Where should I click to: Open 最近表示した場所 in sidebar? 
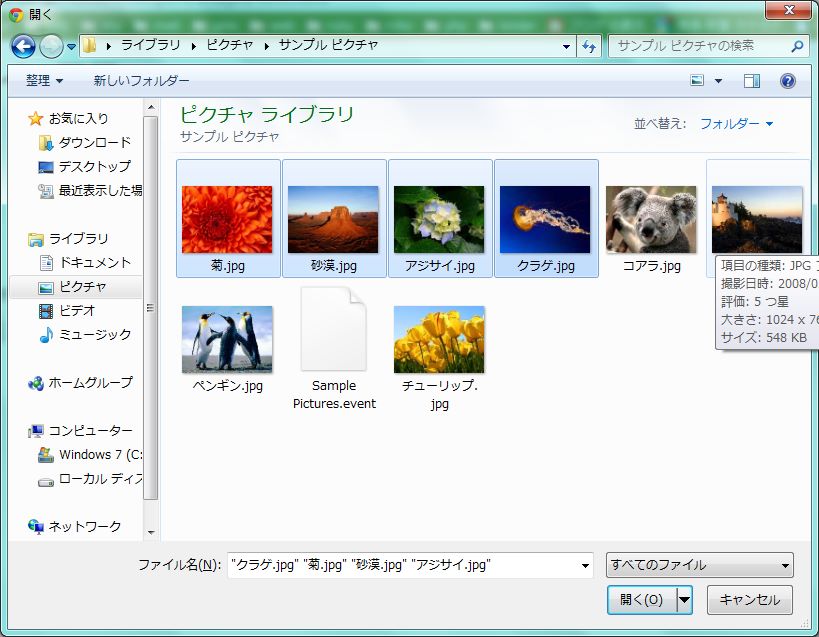pos(90,191)
